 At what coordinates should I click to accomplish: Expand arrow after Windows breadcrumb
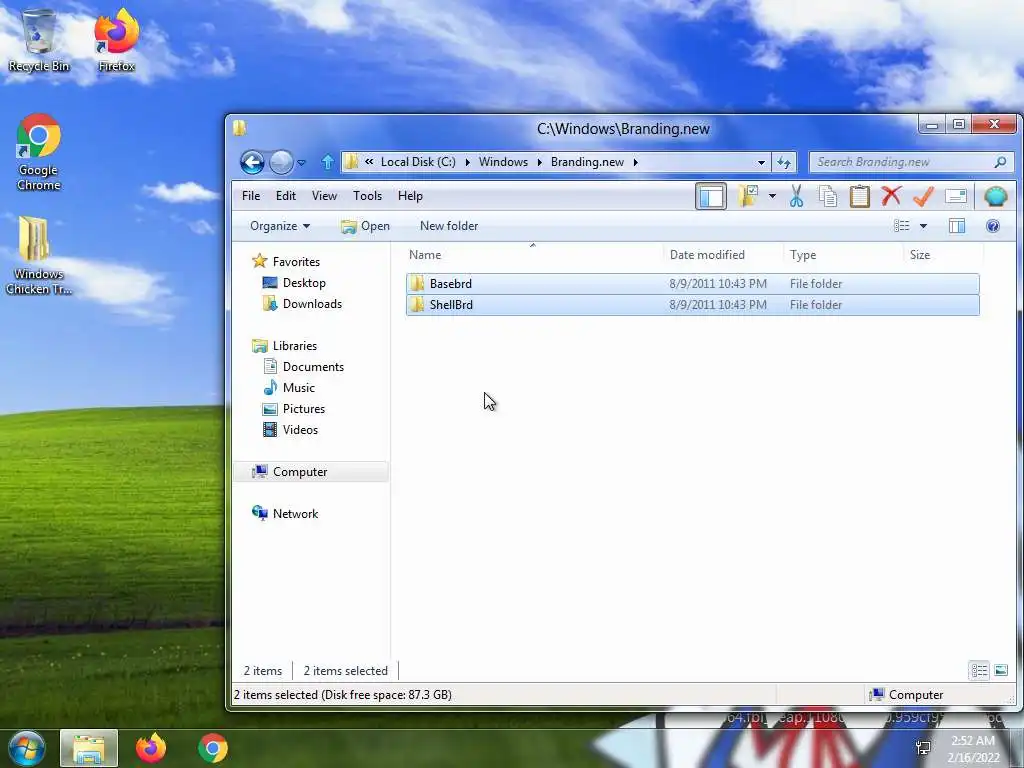(539, 162)
